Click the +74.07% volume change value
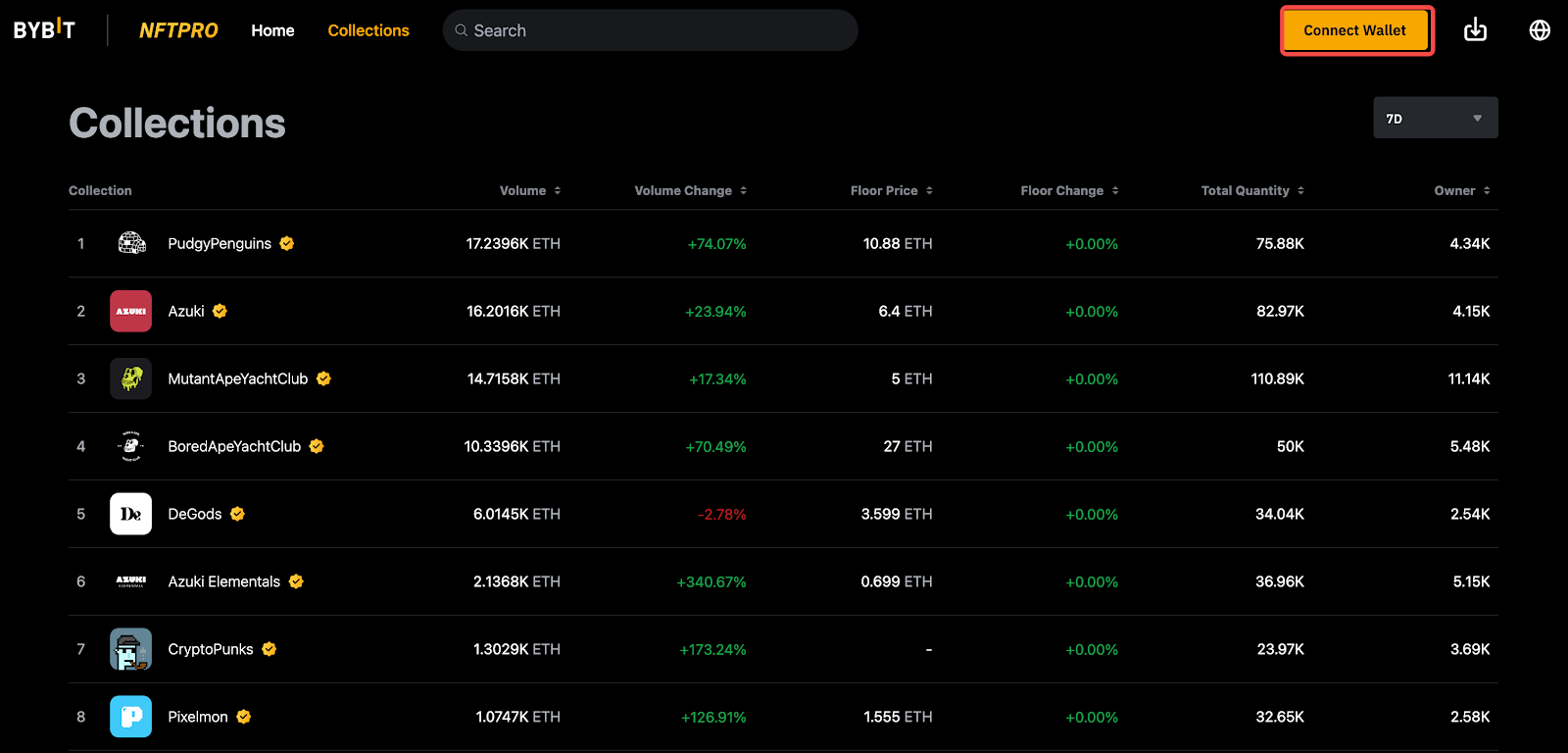Viewport: 1568px width, 753px height. tap(717, 244)
